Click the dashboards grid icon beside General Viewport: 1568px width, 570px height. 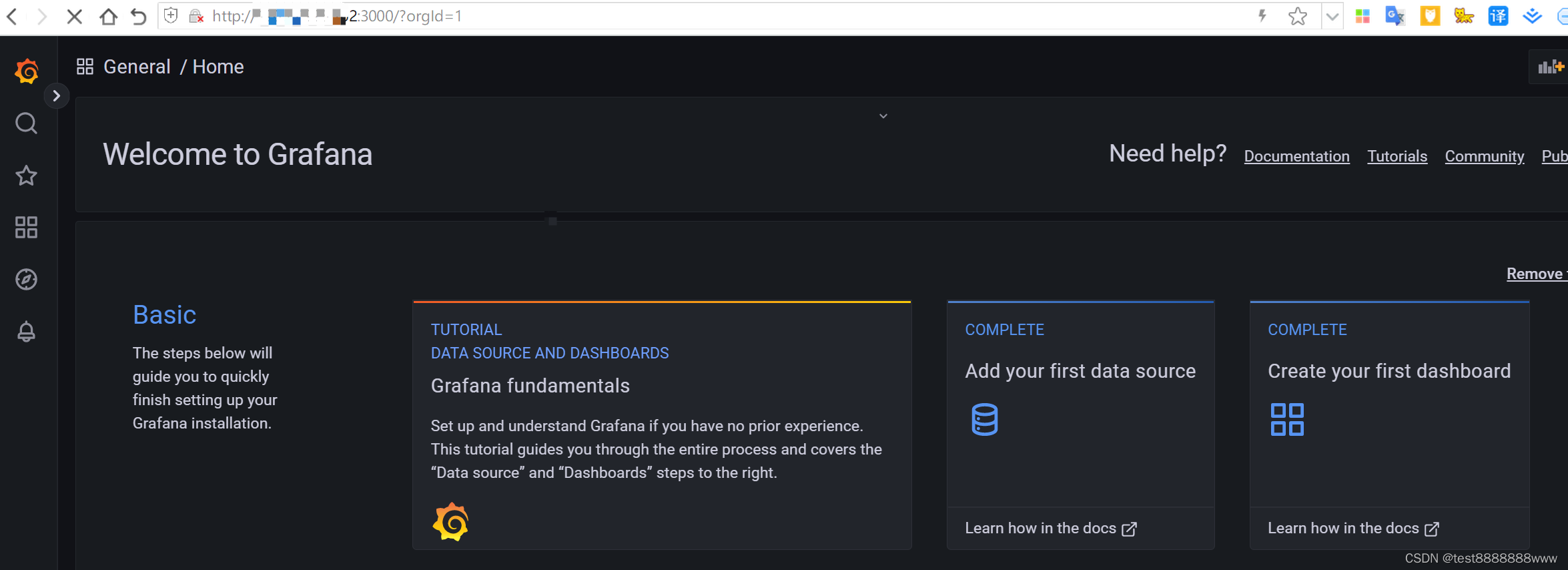85,67
